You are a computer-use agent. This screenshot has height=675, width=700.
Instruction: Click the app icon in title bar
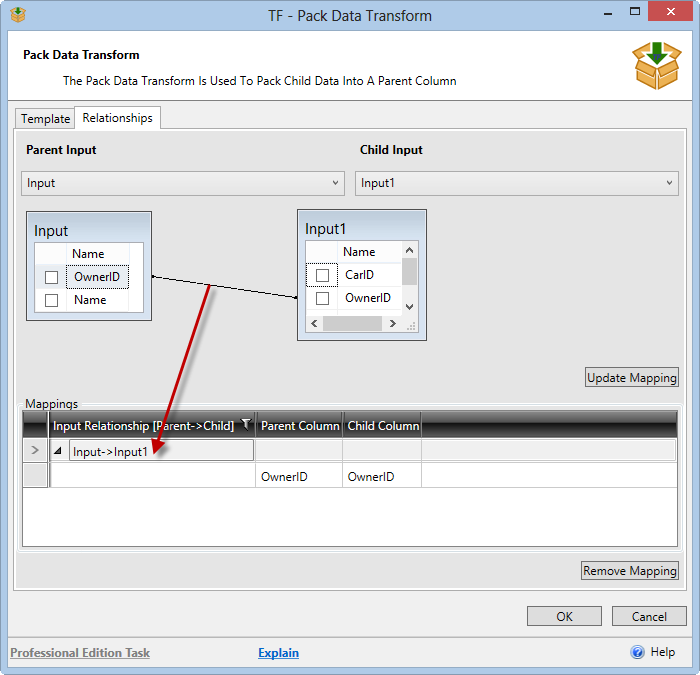coord(16,15)
